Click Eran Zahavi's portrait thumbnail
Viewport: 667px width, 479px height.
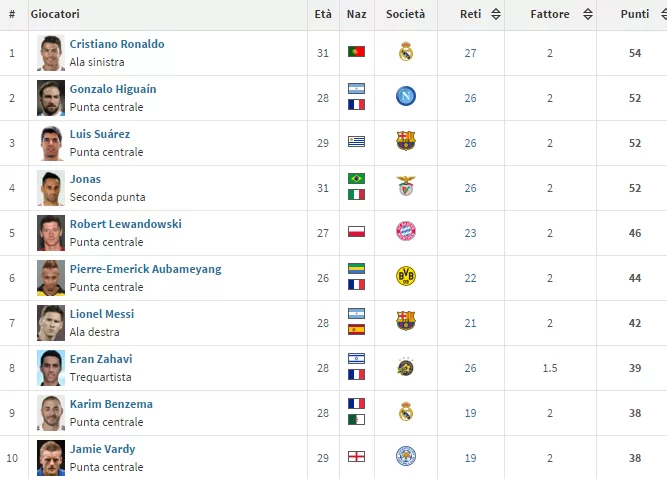[x=51, y=367]
